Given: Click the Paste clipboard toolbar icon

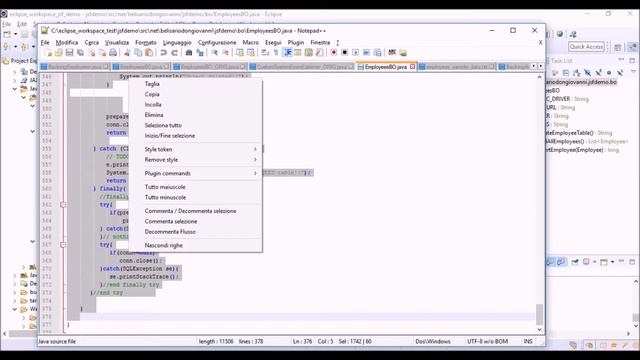Looking at the screenshot, I should (x=149, y=53).
